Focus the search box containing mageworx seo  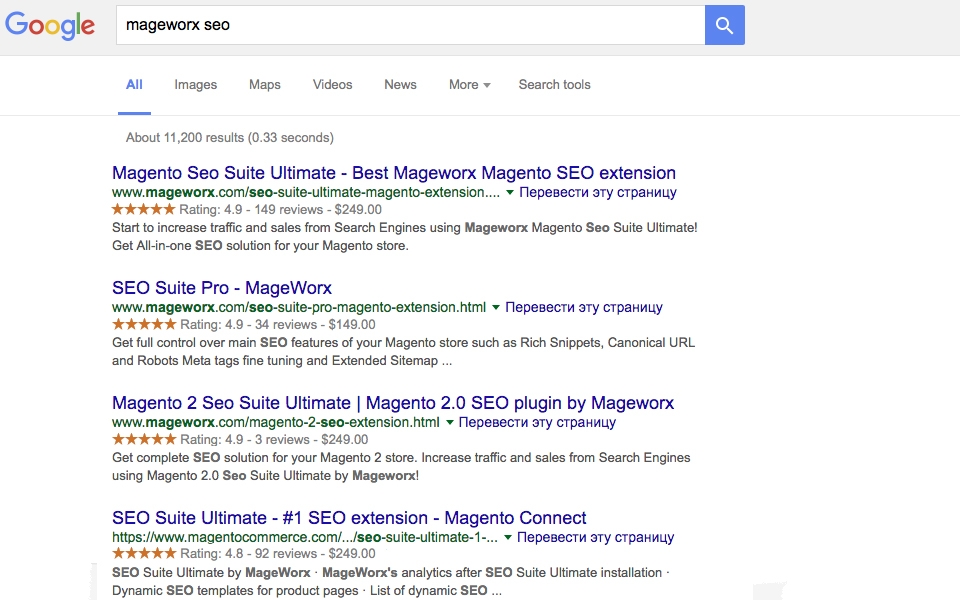pyautogui.click(x=410, y=25)
